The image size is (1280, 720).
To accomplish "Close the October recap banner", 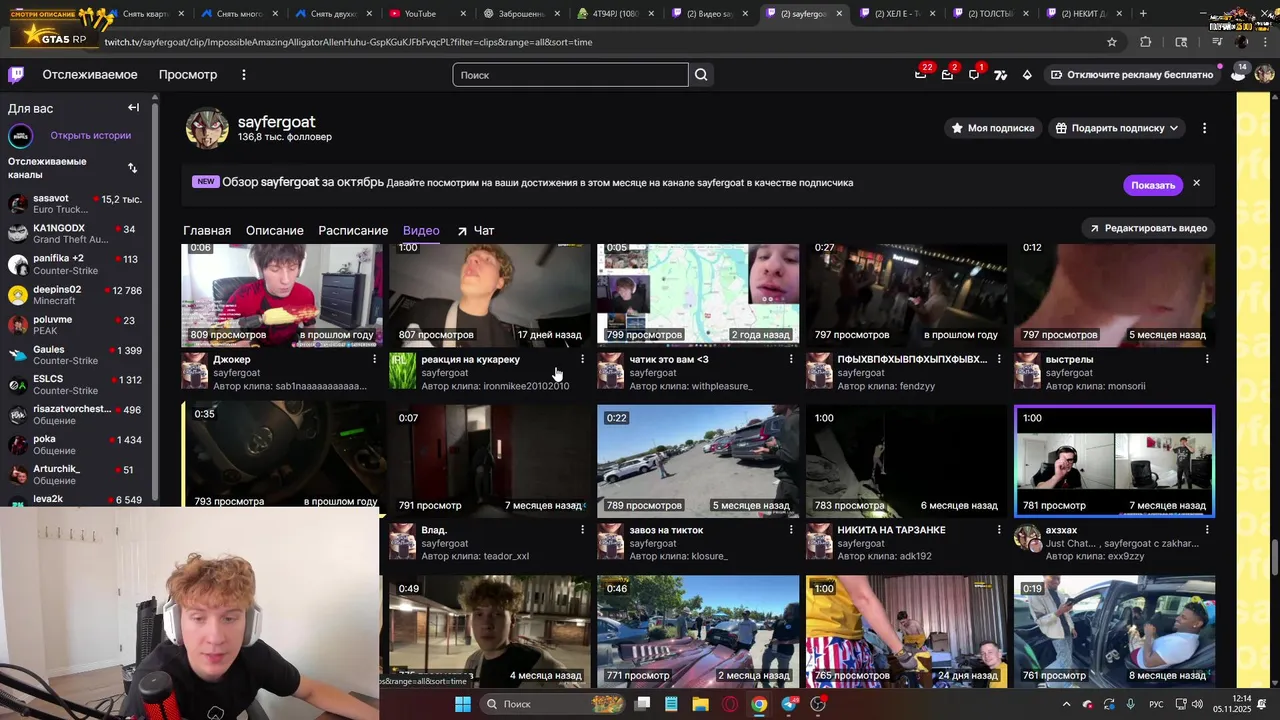I will (x=1196, y=184).
